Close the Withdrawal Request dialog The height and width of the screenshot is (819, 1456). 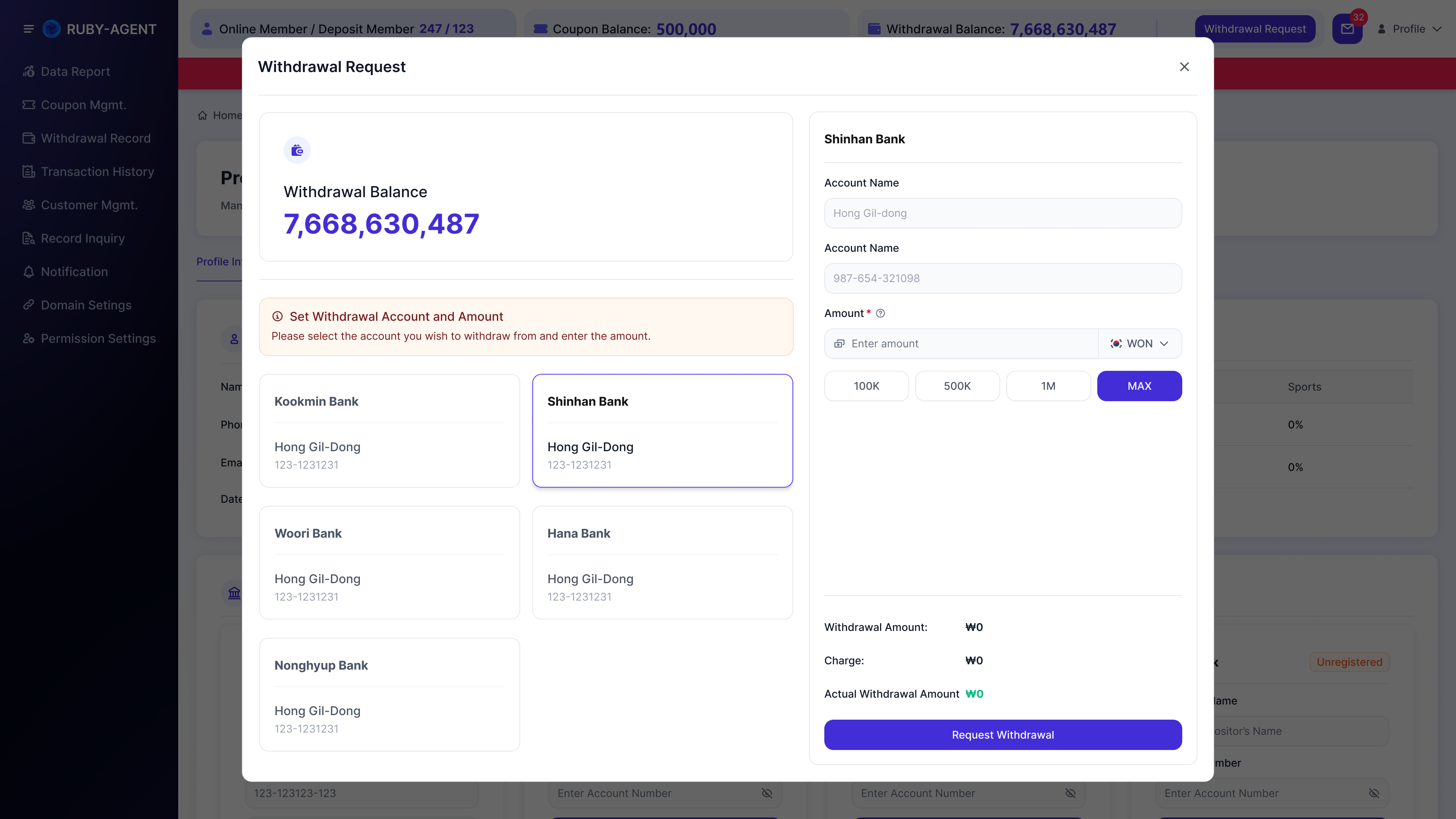tap(1185, 67)
